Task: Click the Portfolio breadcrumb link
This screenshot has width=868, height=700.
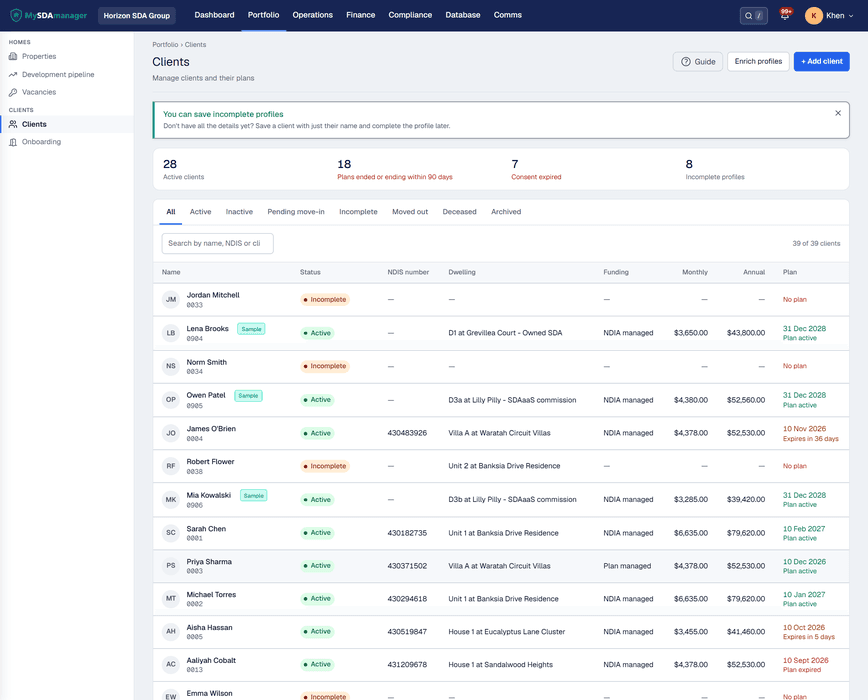Action: (x=166, y=45)
